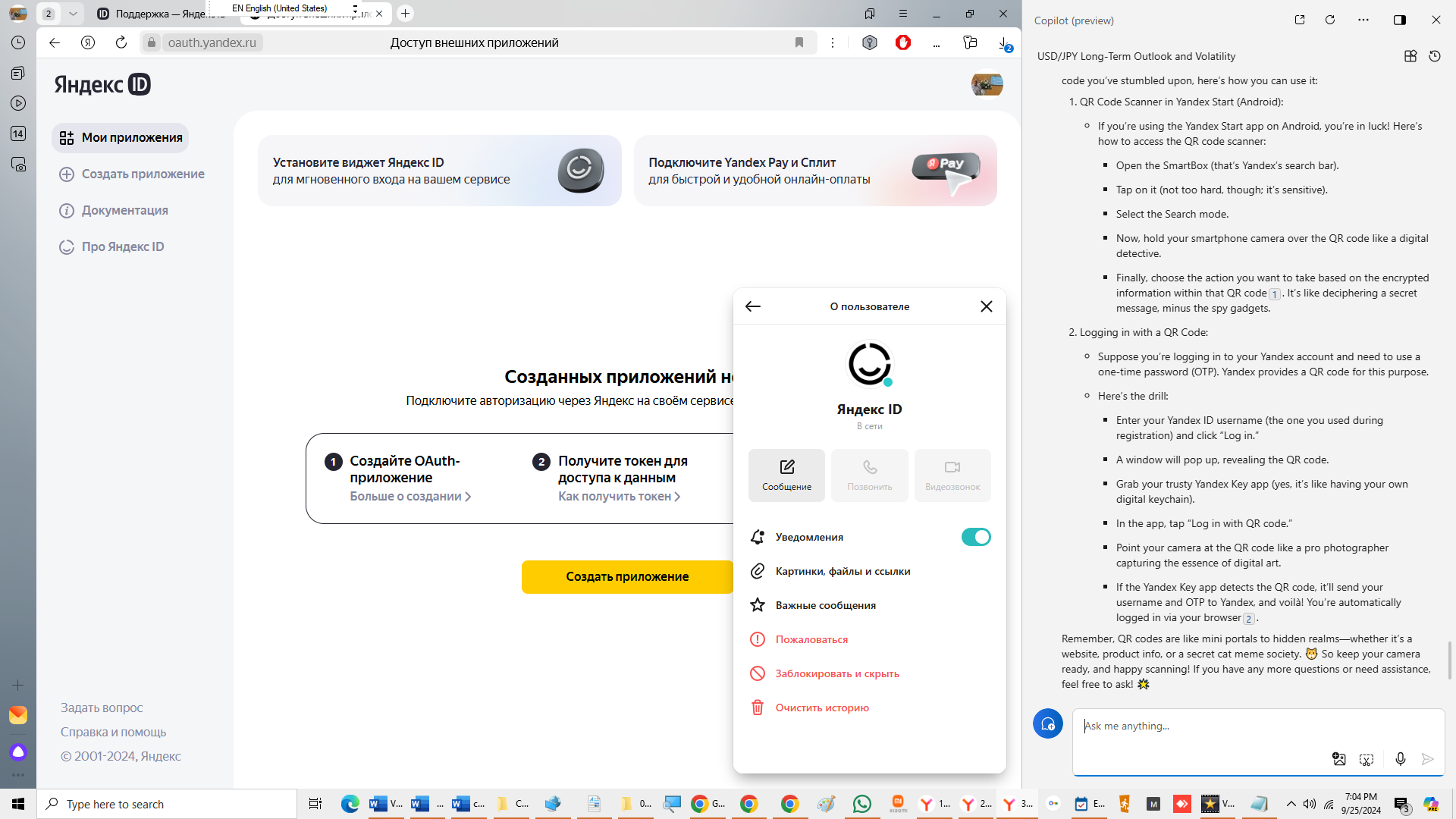Select Мои приложения in the sidebar
The image size is (1456, 819).
coord(121,137)
